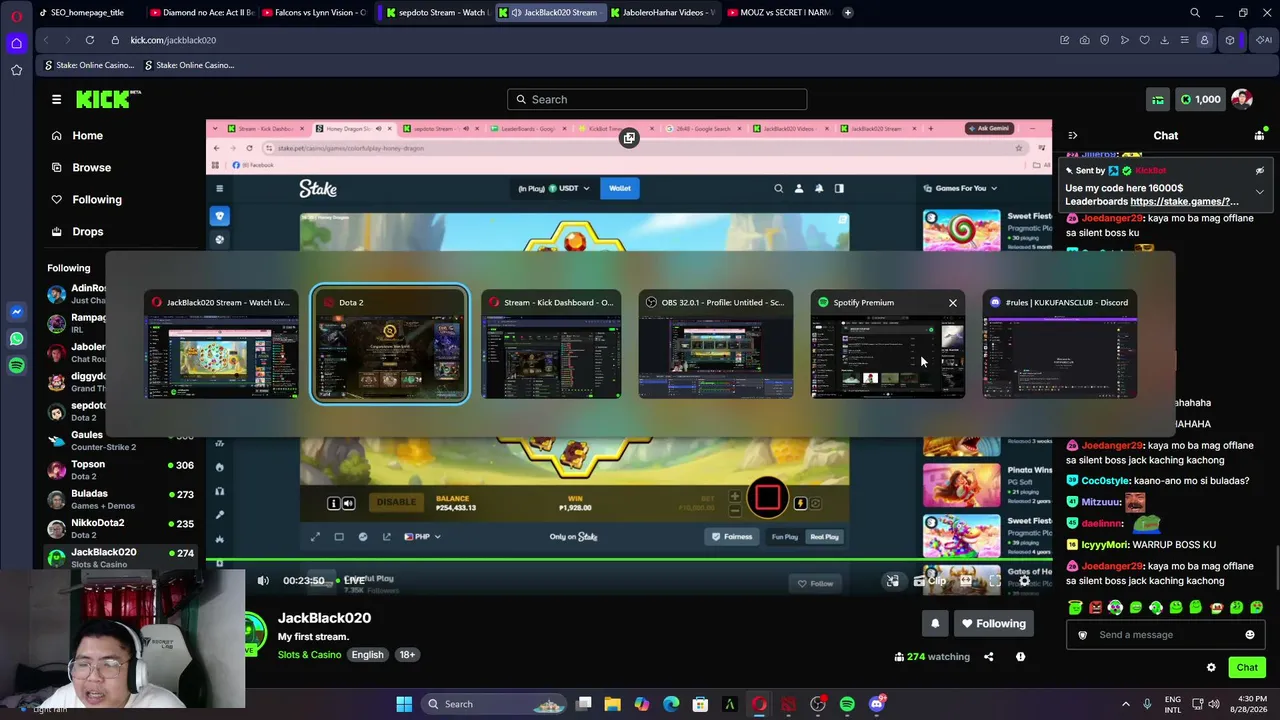Open bookmarks star in Opera sidebar

(16, 70)
